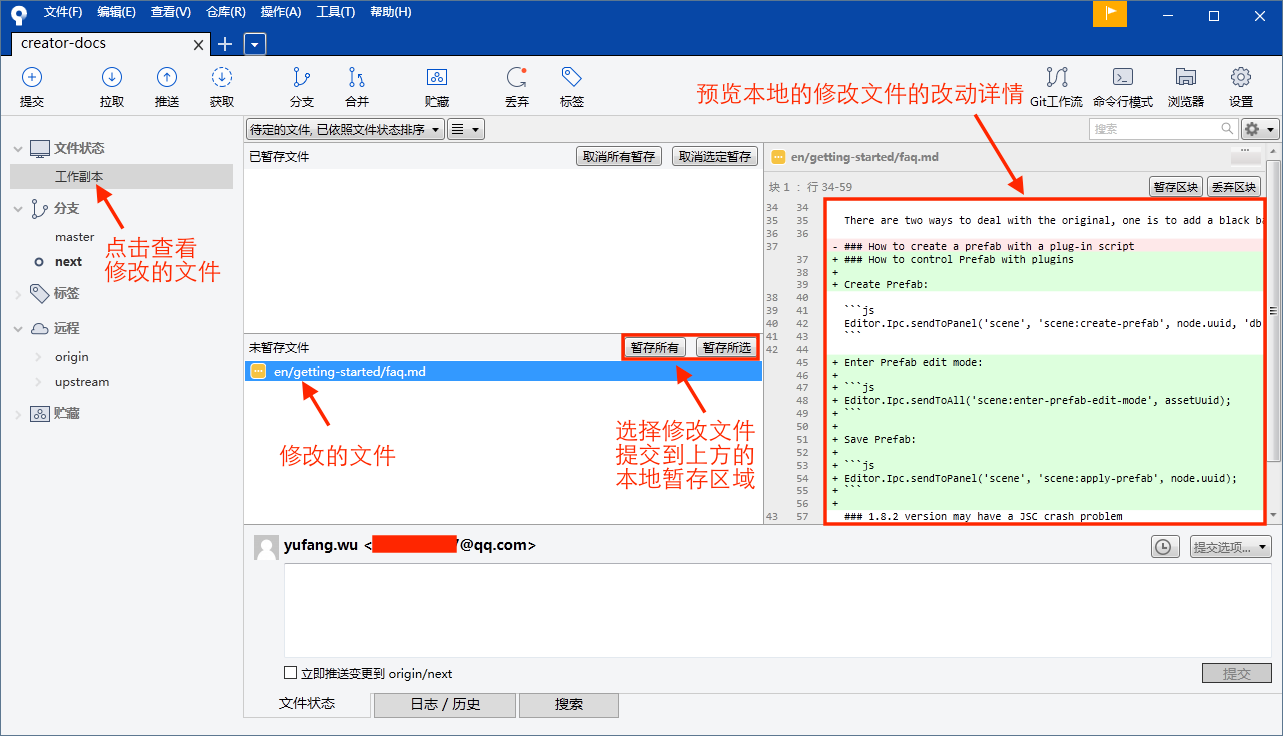Open the 浏览器 (Explorer) icon

click(1186, 78)
